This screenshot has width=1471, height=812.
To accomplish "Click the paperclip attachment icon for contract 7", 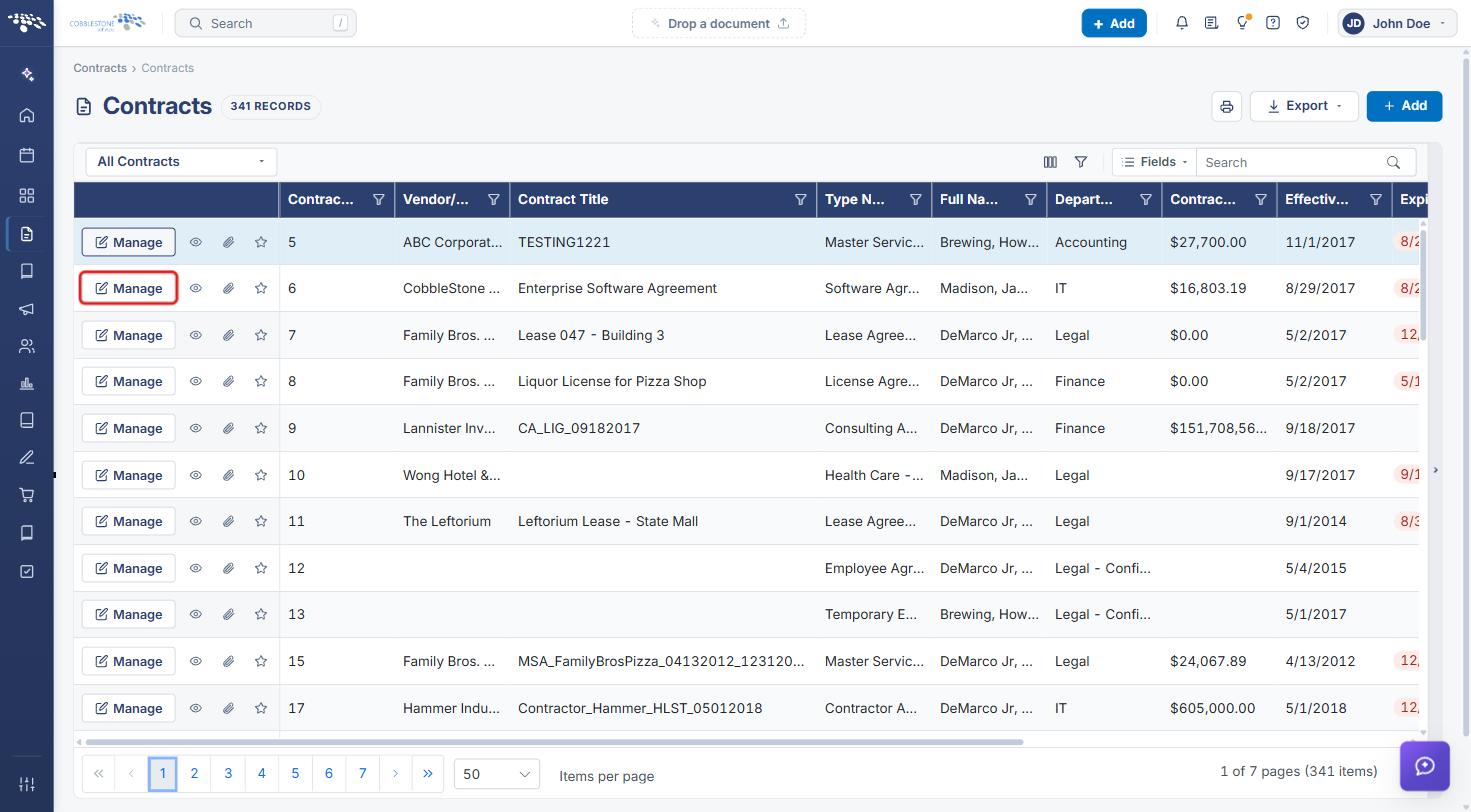I will pyautogui.click(x=228, y=335).
